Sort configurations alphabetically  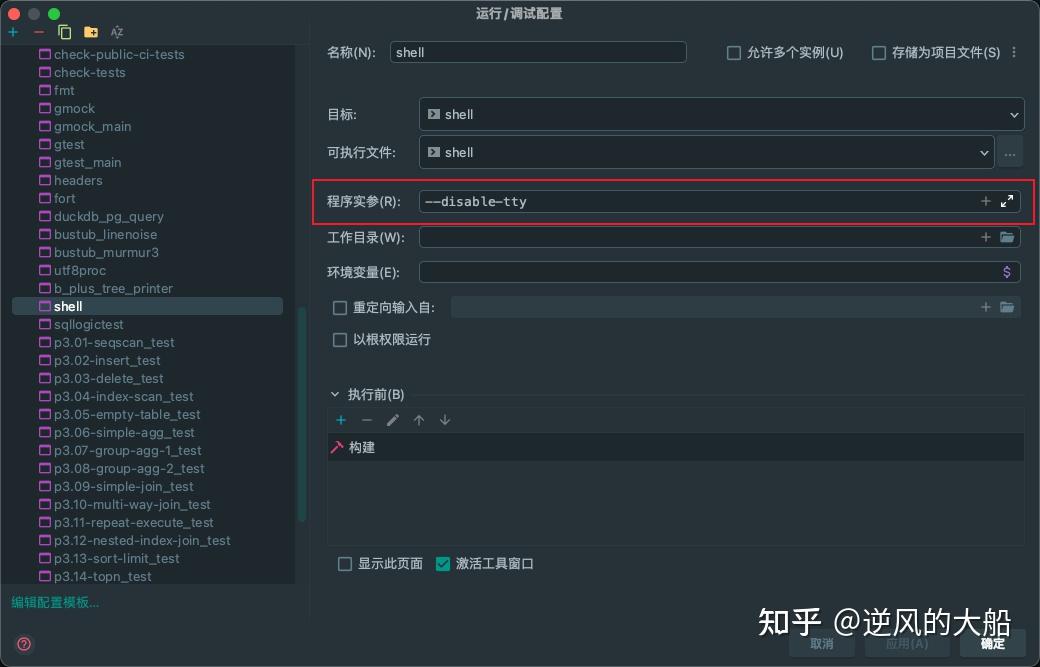pos(116,32)
